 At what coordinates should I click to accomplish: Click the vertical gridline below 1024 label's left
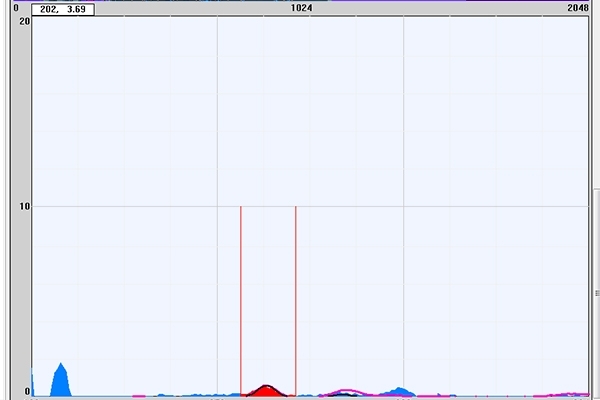point(218,150)
